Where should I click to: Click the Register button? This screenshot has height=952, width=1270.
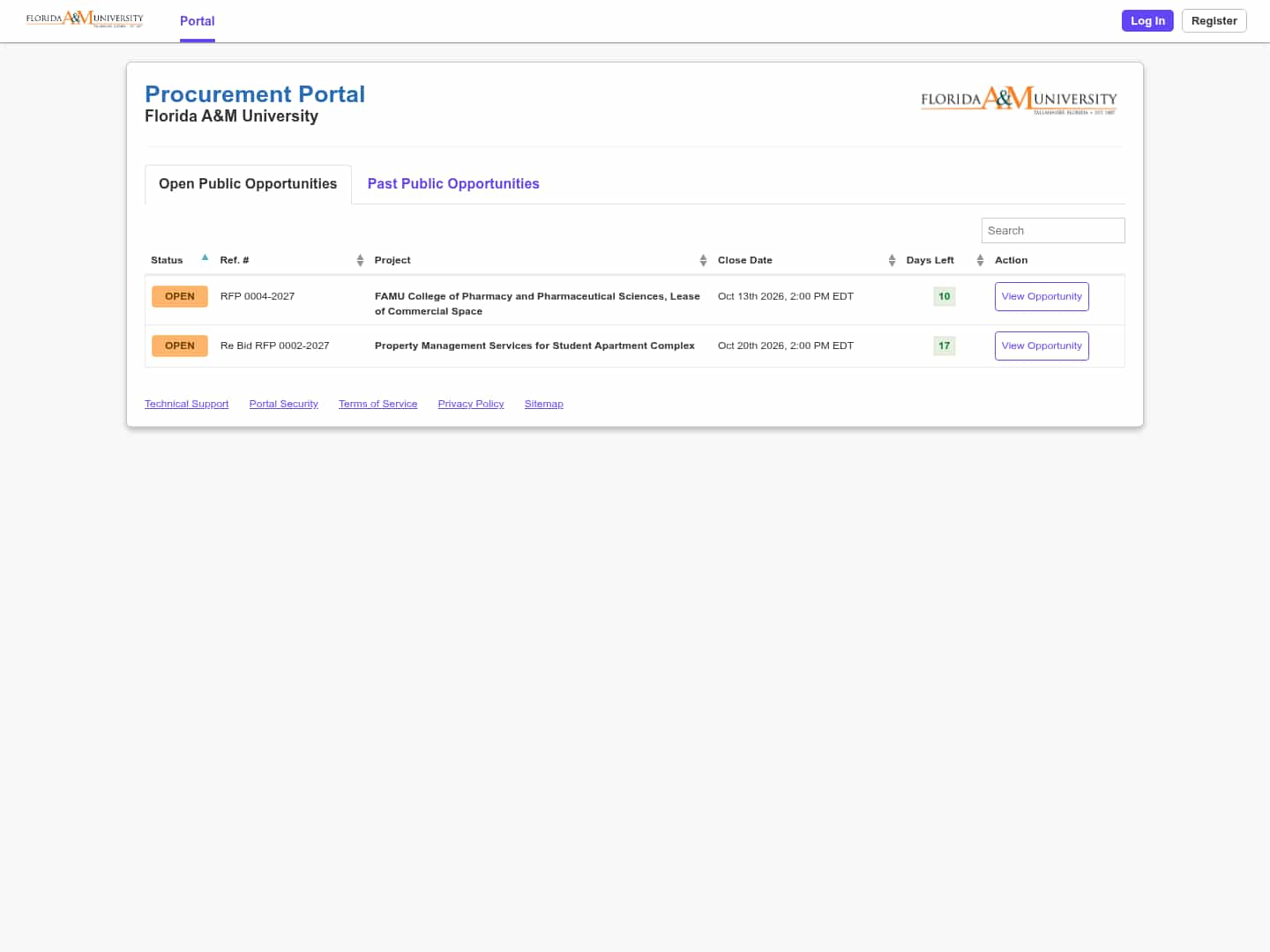click(1214, 21)
